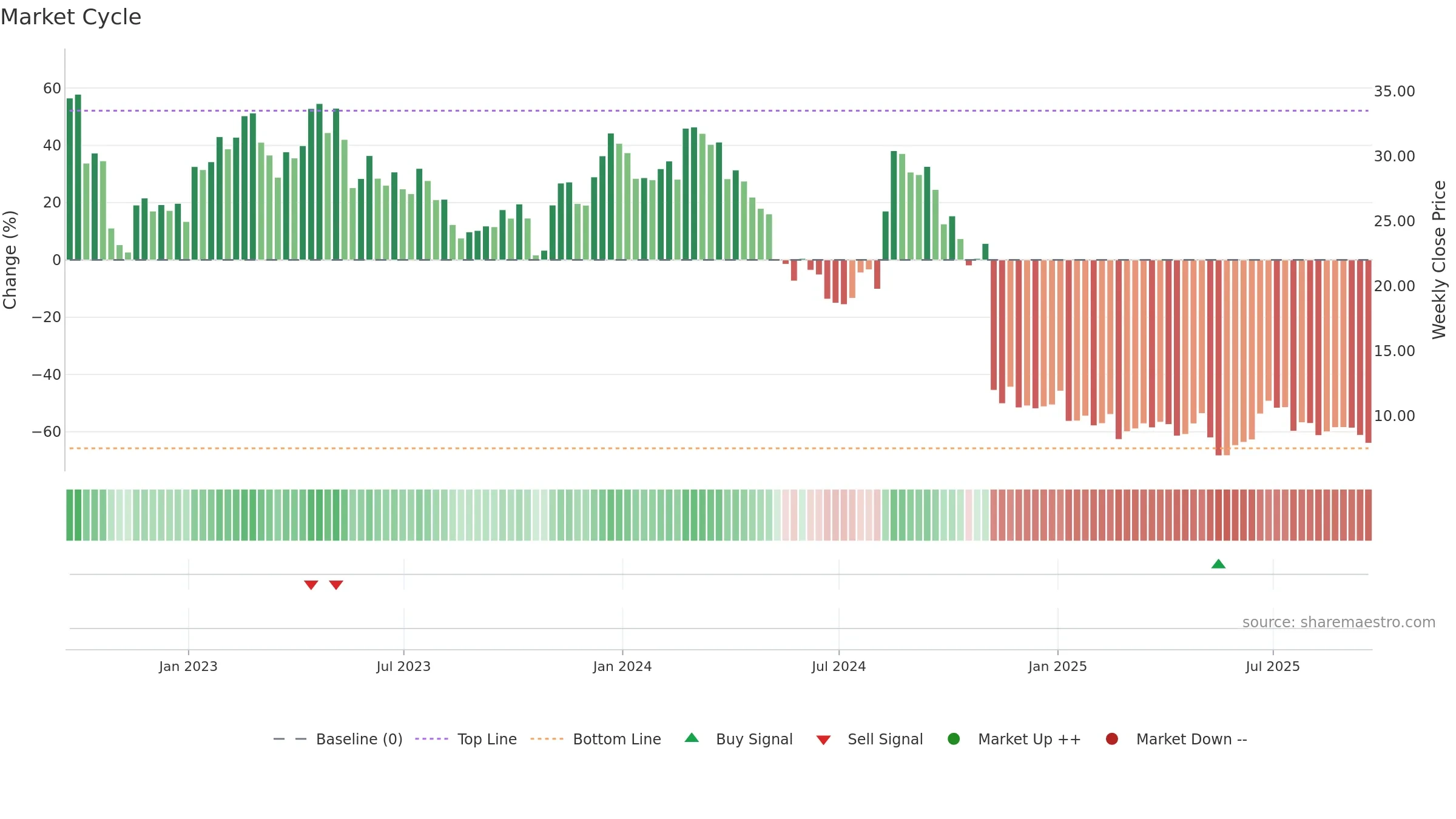The height and width of the screenshot is (819, 1456).
Task: Click the 'Baseline (0)' legend label
Action: click(x=359, y=740)
